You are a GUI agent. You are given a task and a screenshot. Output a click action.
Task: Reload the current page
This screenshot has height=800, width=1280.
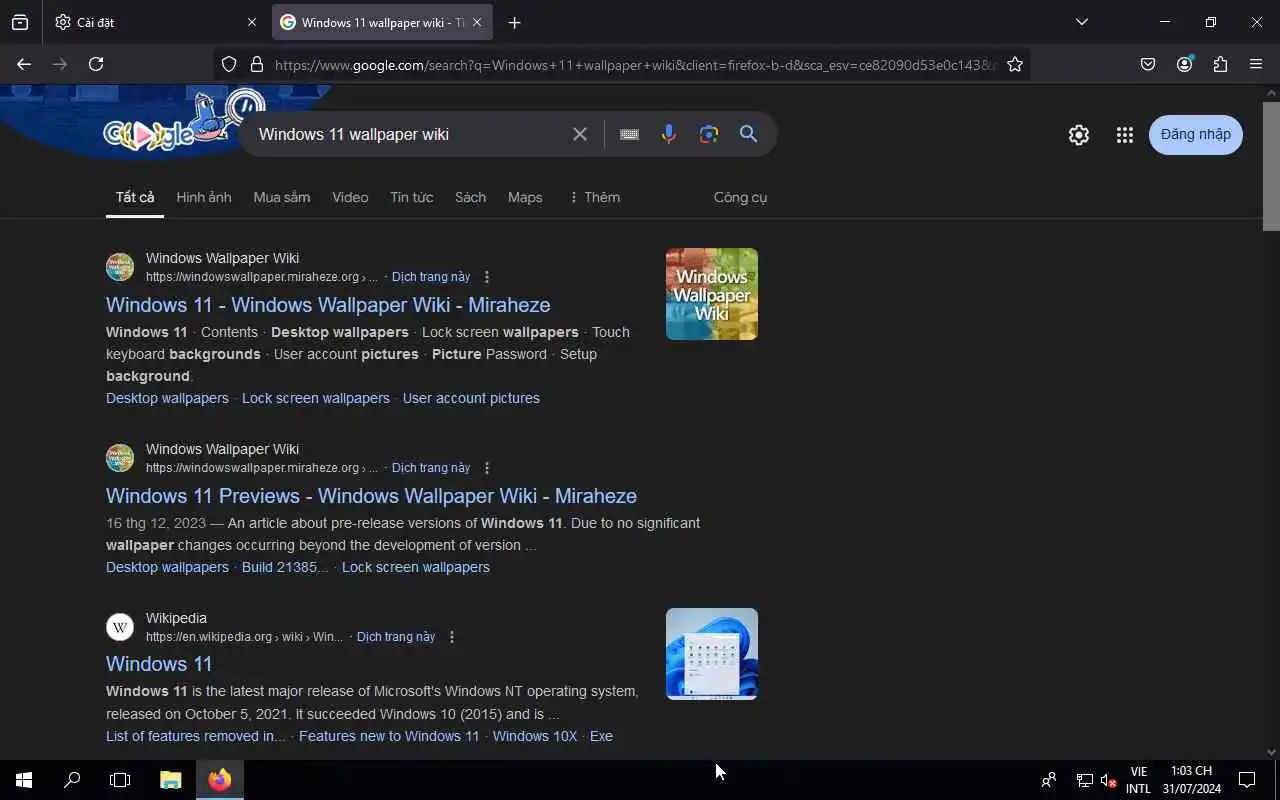(96, 64)
